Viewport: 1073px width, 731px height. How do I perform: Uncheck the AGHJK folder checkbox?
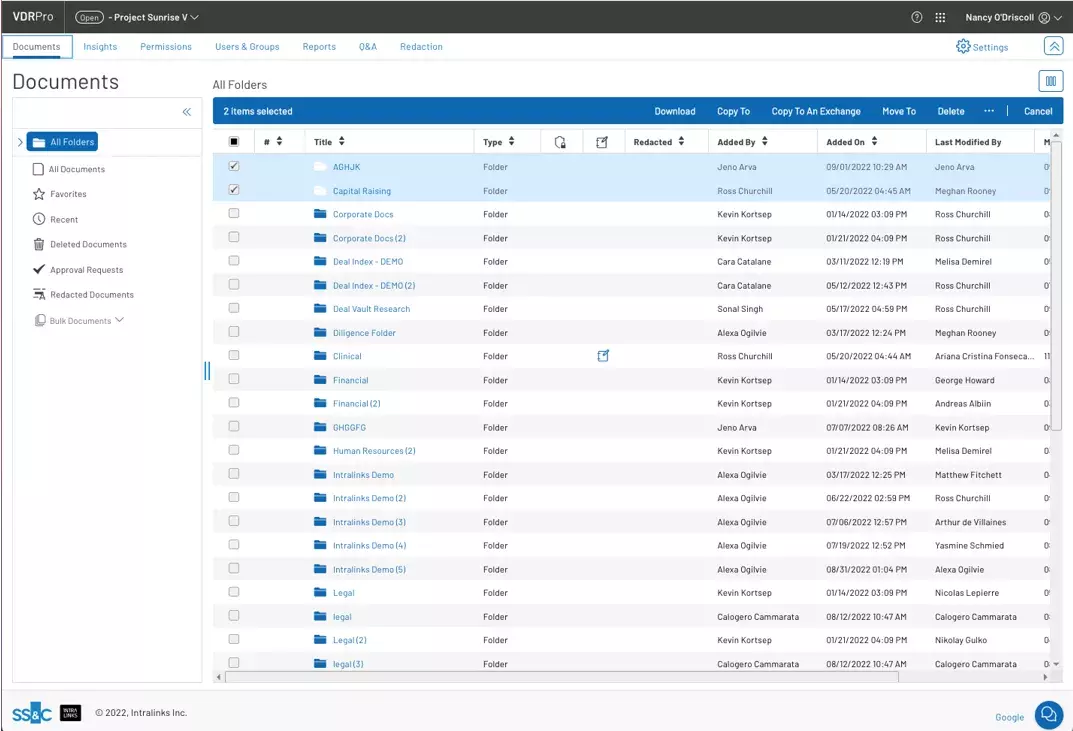pyautogui.click(x=234, y=166)
